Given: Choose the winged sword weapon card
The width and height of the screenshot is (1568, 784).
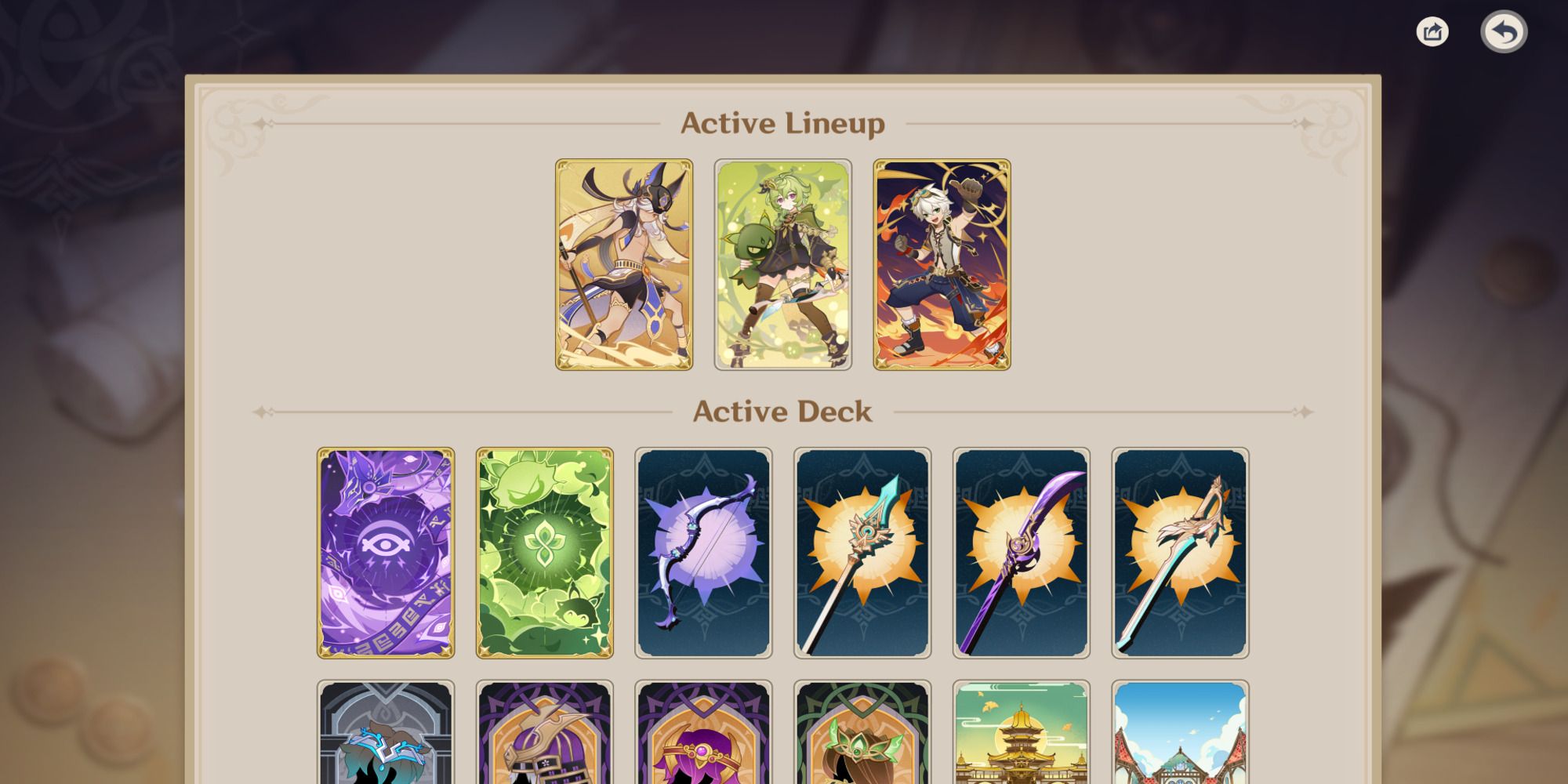Looking at the screenshot, I should pos(1181,554).
